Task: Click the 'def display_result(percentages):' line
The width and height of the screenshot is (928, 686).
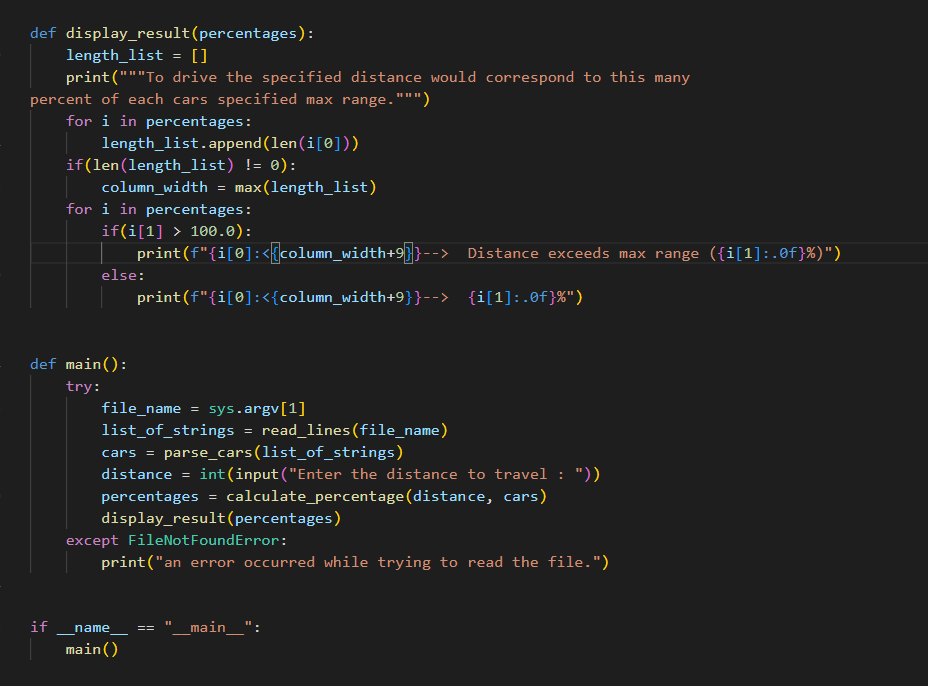Action: pos(172,33)
